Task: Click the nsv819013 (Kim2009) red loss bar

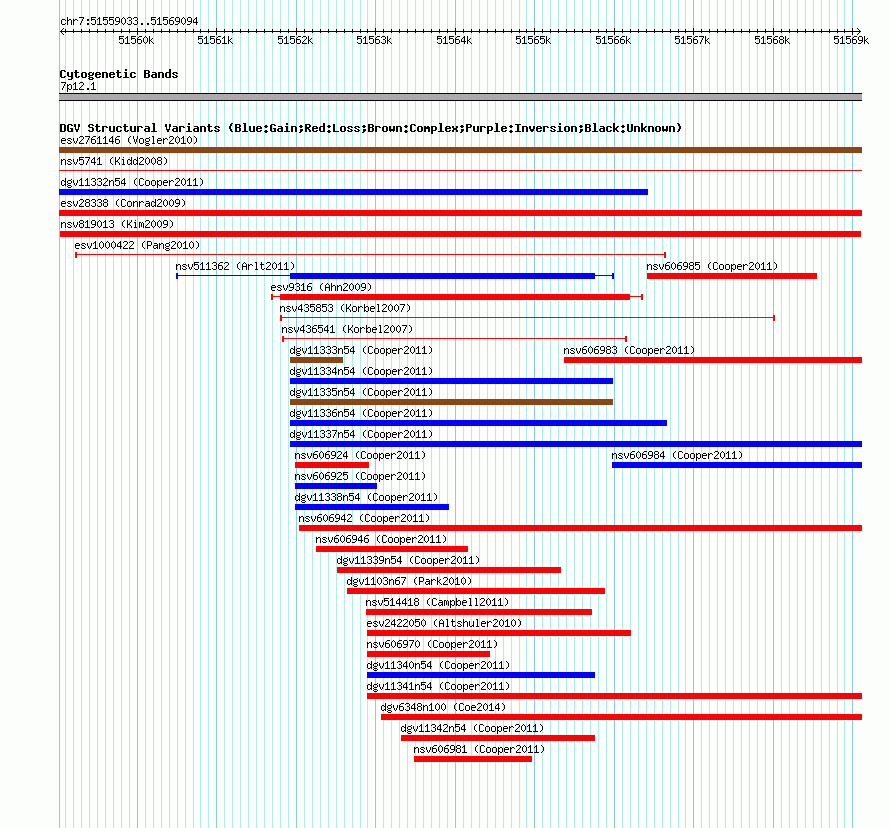Action: pos(460,234)
